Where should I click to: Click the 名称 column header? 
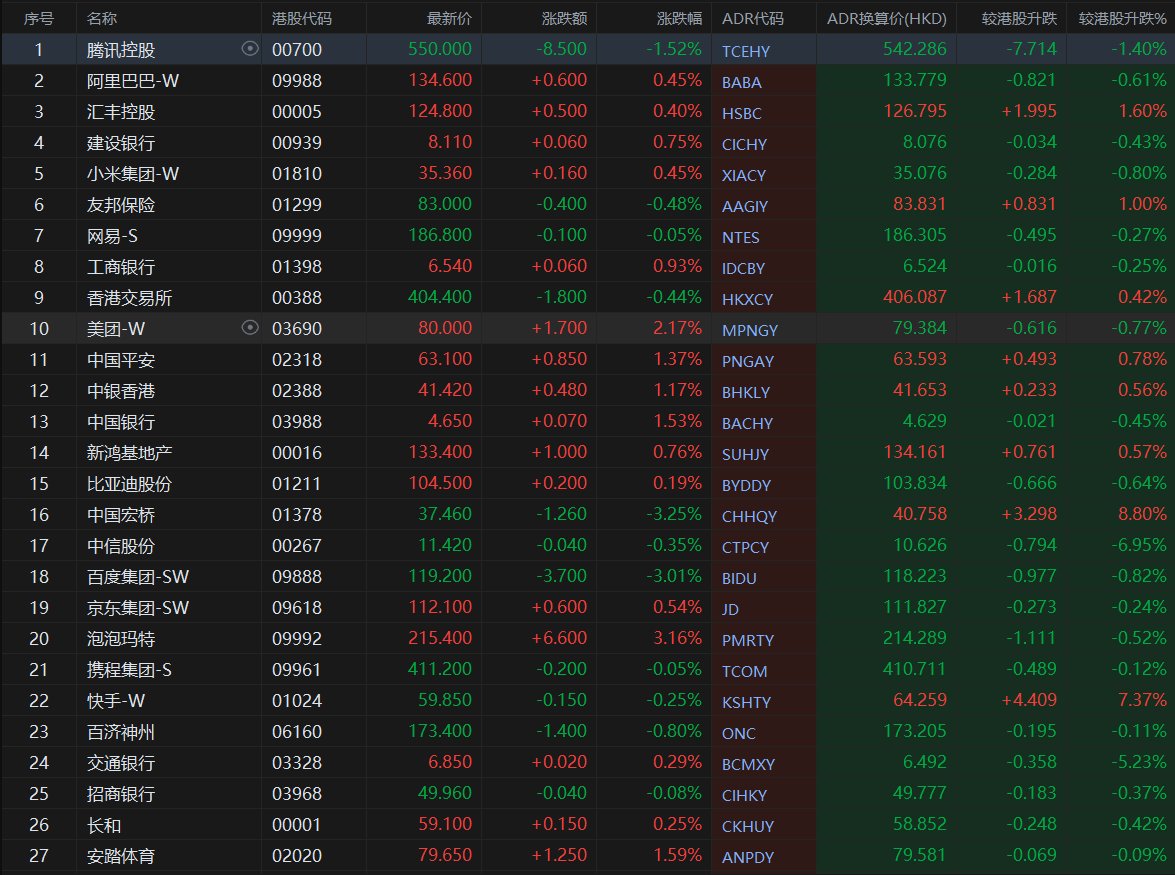101,18
